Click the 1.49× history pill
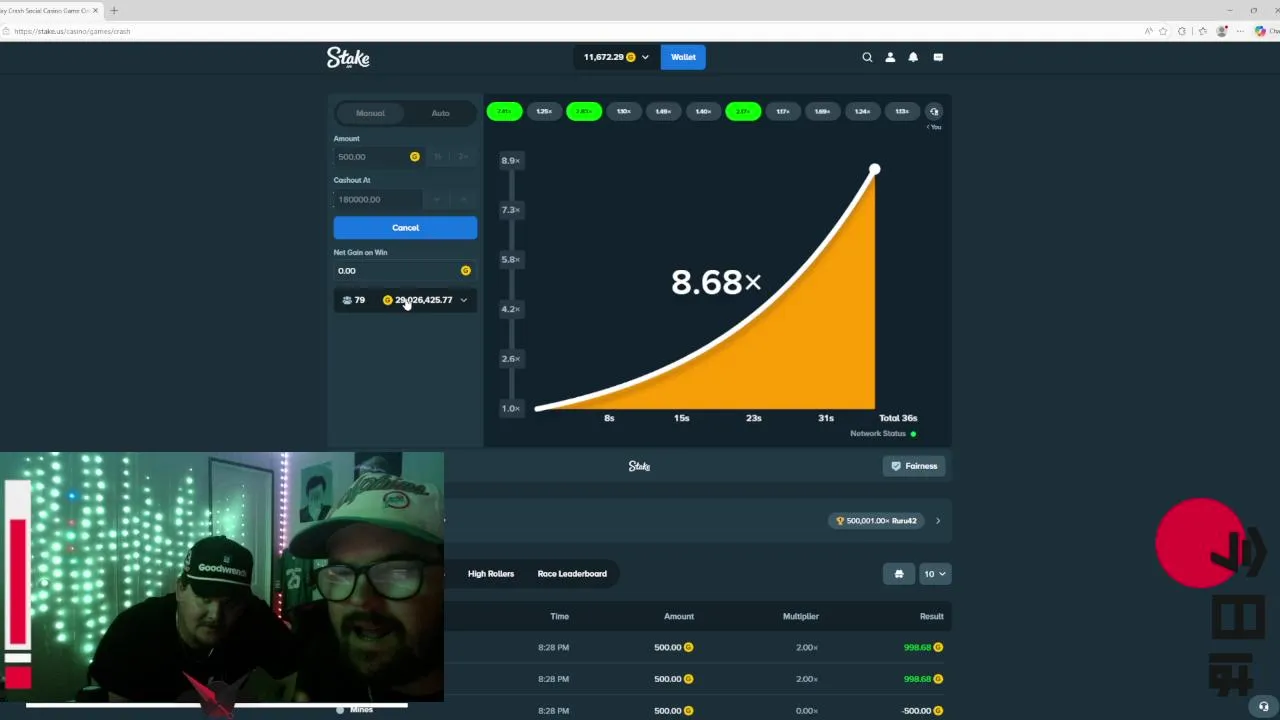This screenshot has height=720, width=1280. [663, 112]
